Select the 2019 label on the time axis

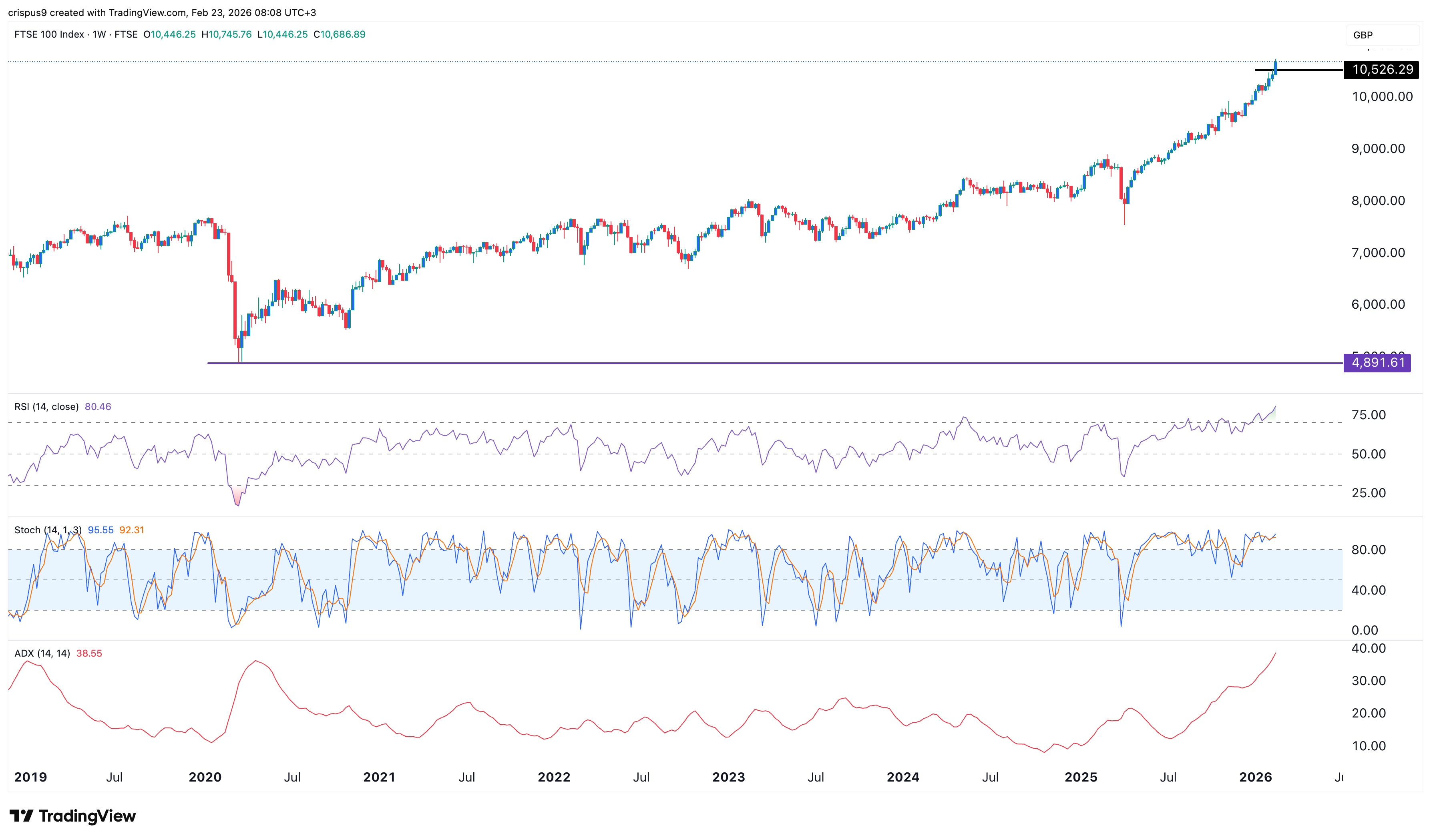click(32, 776)
